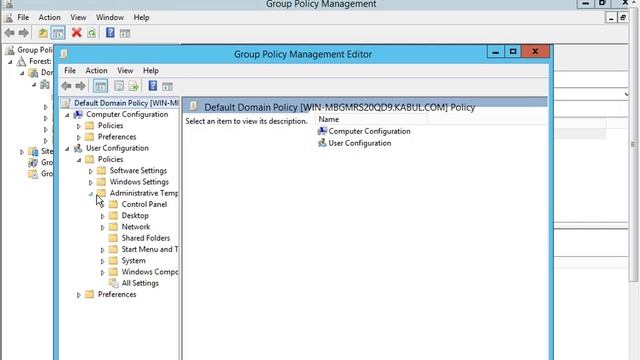Select the Windows Settings tree item
Image resolution: width=640 pixels, height=360 pixels.
tap(139, 182)
